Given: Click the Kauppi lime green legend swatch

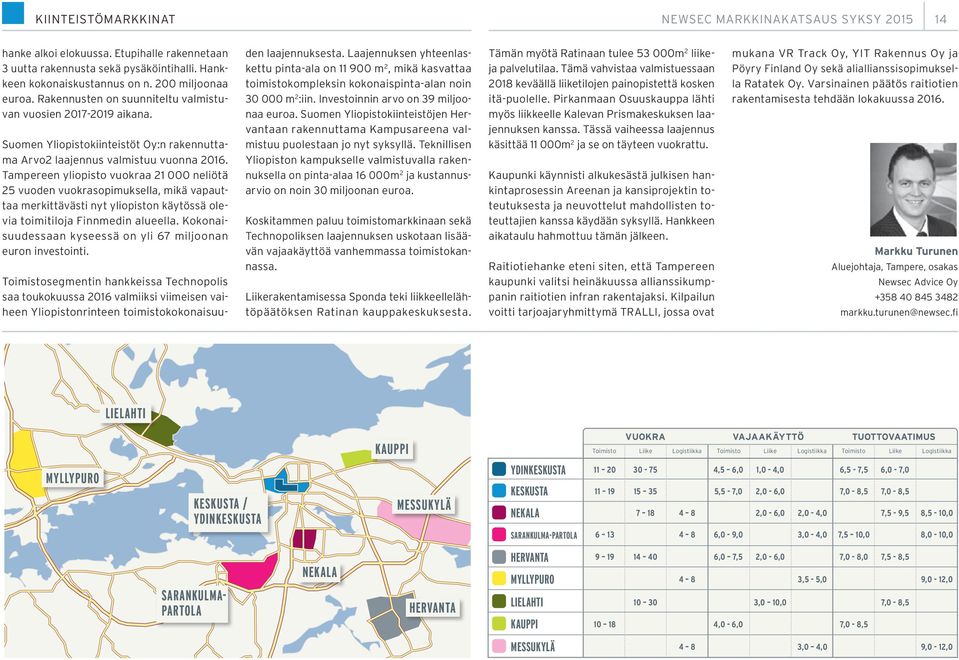Looking at the screenshot, I should (x=499, y=623).
